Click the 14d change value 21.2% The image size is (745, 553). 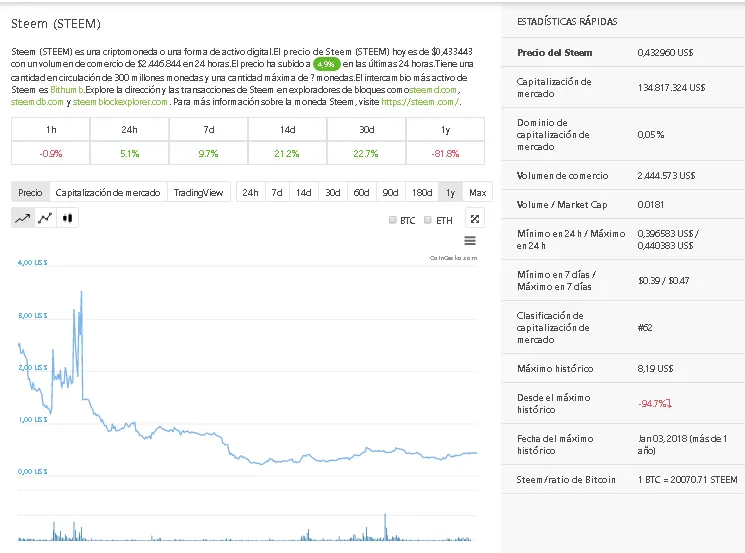click(x=287, y=153)
